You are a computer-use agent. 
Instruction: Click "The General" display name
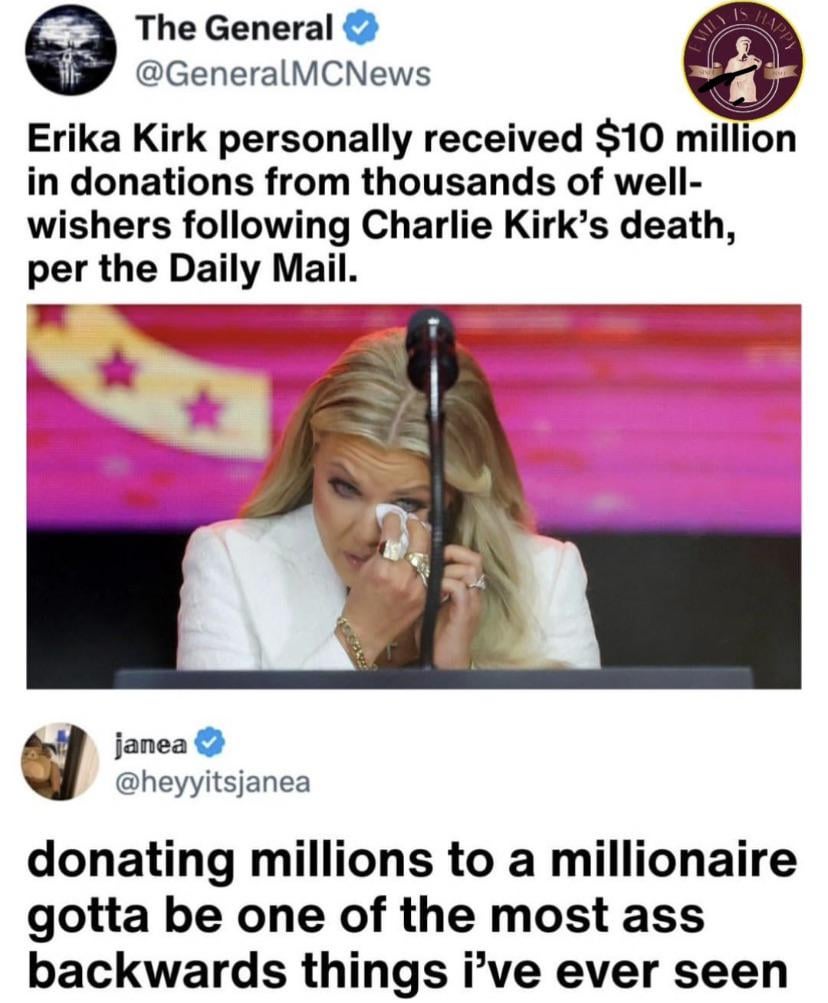(235, 29)
